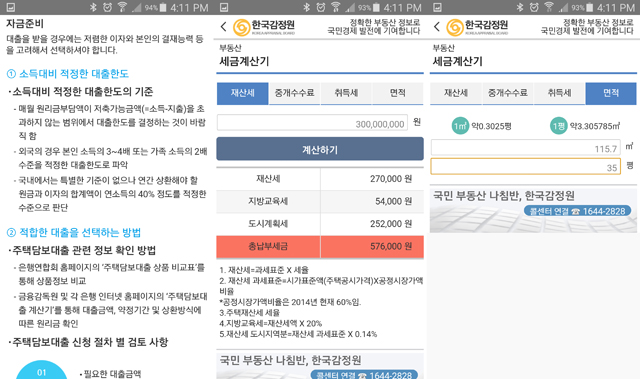Tap Bluetooth icon in left screen status bar
The width and height of the screenshot is (640, 379).
93,7
